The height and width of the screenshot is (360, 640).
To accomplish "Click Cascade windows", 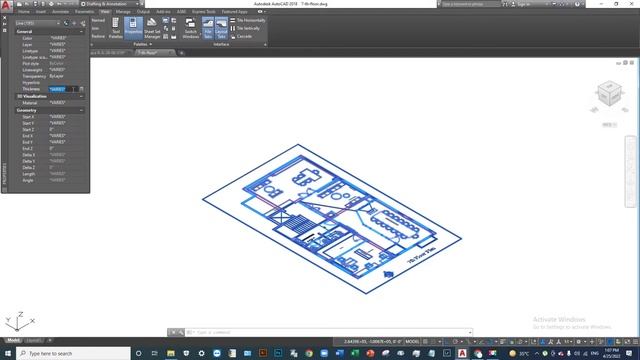I will coord(241,36).
